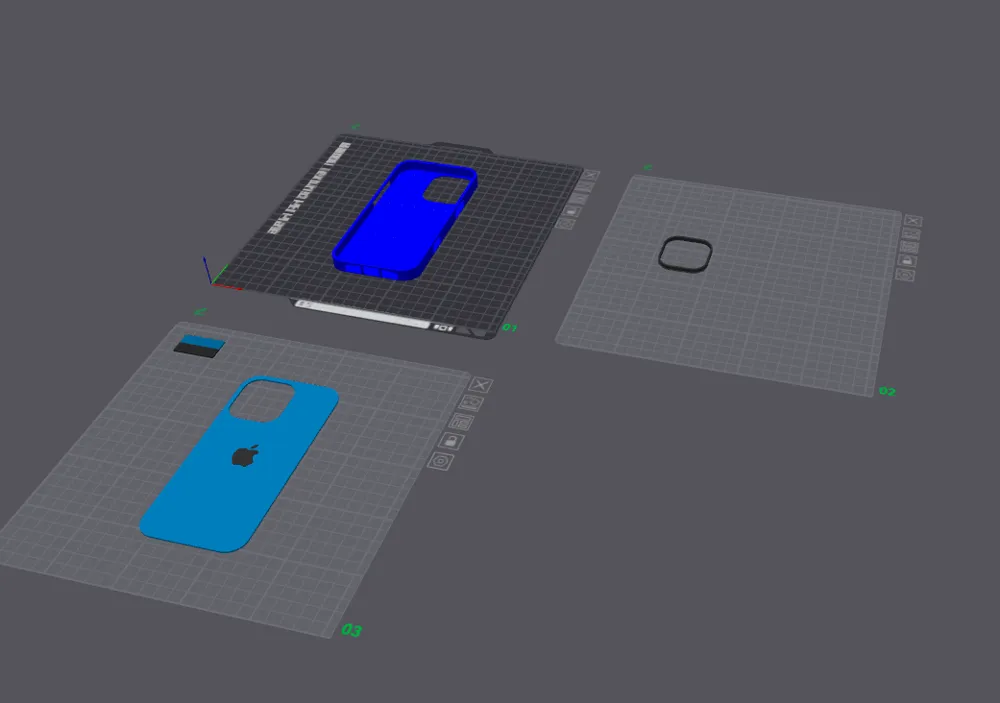This screenshot has width=1000, height=703.
Task: Click the green 02 plate number
Action: [887, 391]
